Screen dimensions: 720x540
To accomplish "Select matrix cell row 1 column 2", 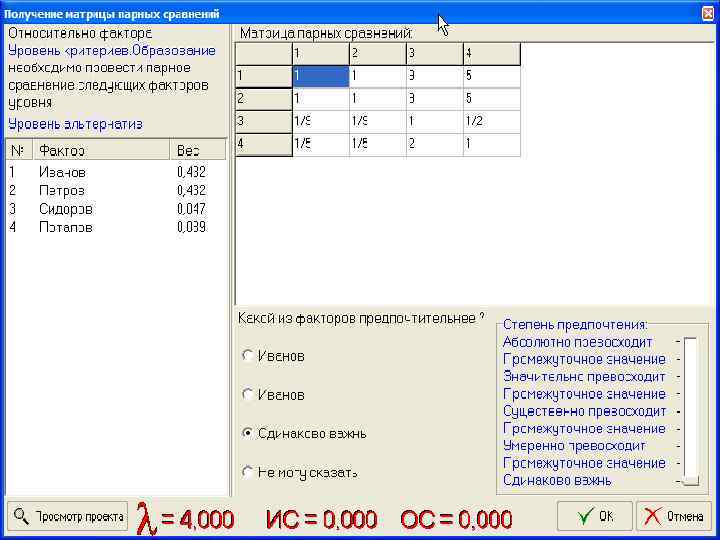I will 377,76.
